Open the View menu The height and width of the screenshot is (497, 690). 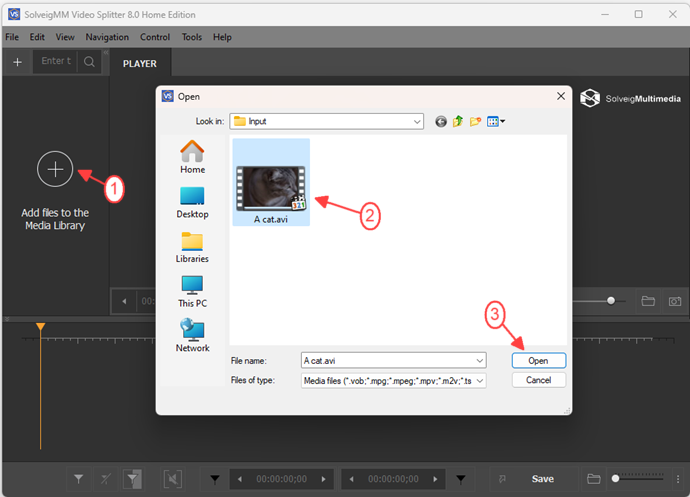click(x=65, y=37)
